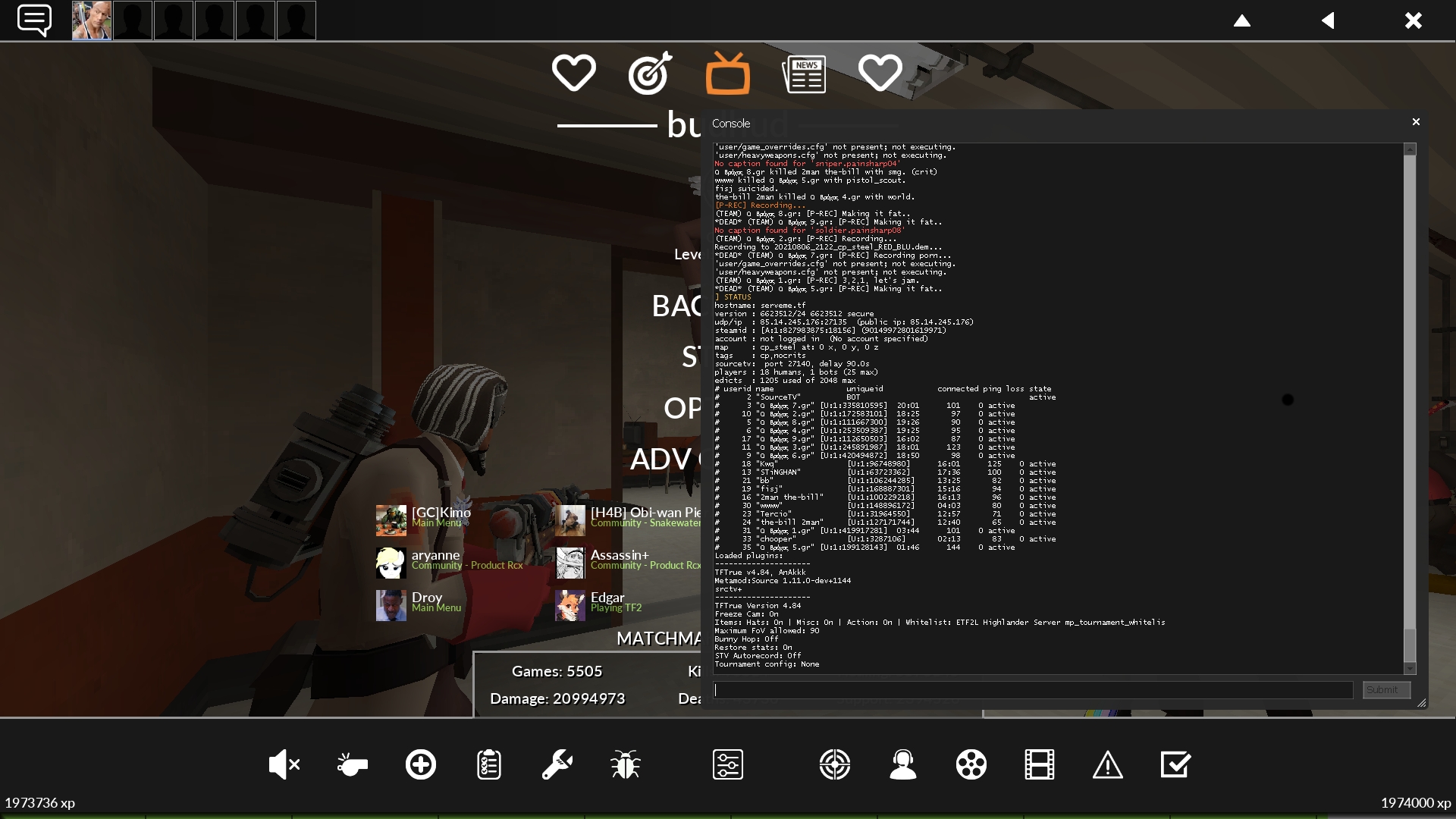Click the 'Games: 5505' stat text
Screen dimensions: 1456x819
point(557,671)
